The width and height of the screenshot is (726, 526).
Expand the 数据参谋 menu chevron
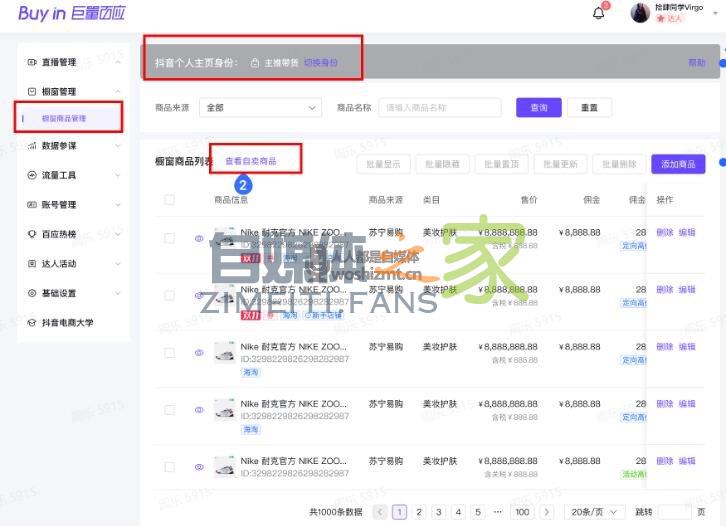coord(118,146)
